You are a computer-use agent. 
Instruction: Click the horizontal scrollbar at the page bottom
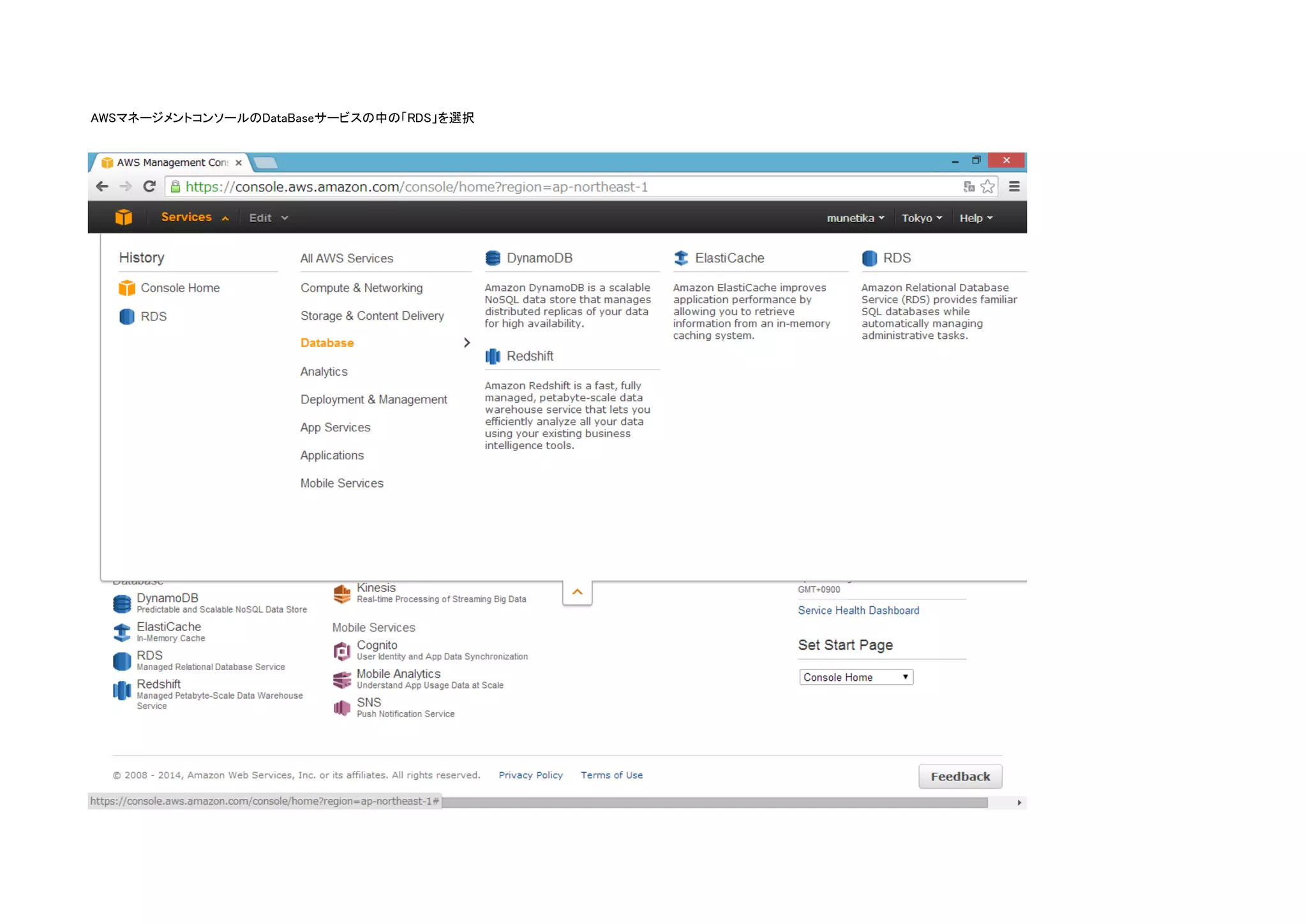(x=715, y=803)
